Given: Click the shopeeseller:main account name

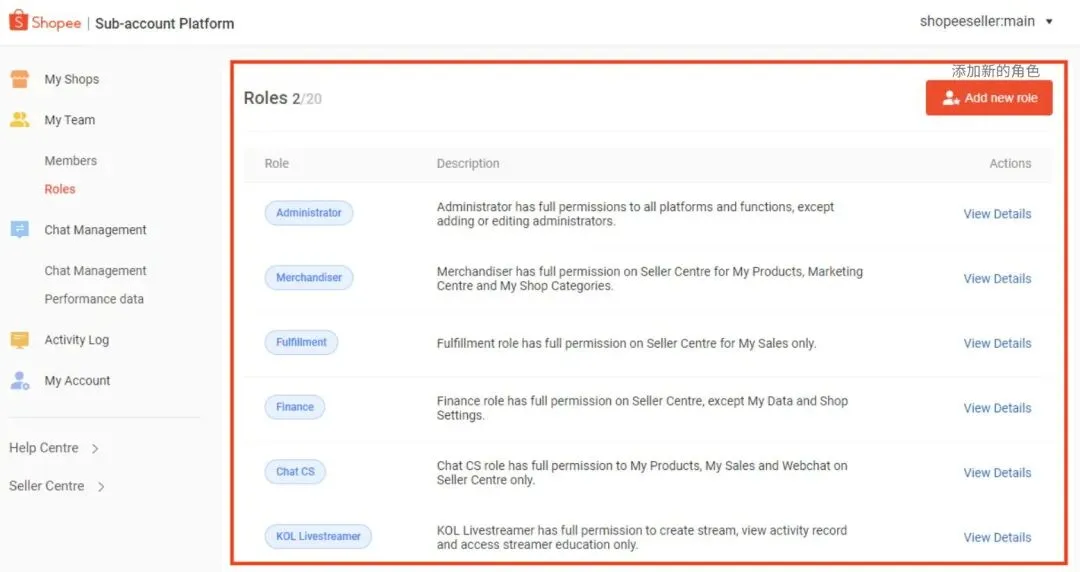Looking at the screenshot, I should (x=977, y=21).
